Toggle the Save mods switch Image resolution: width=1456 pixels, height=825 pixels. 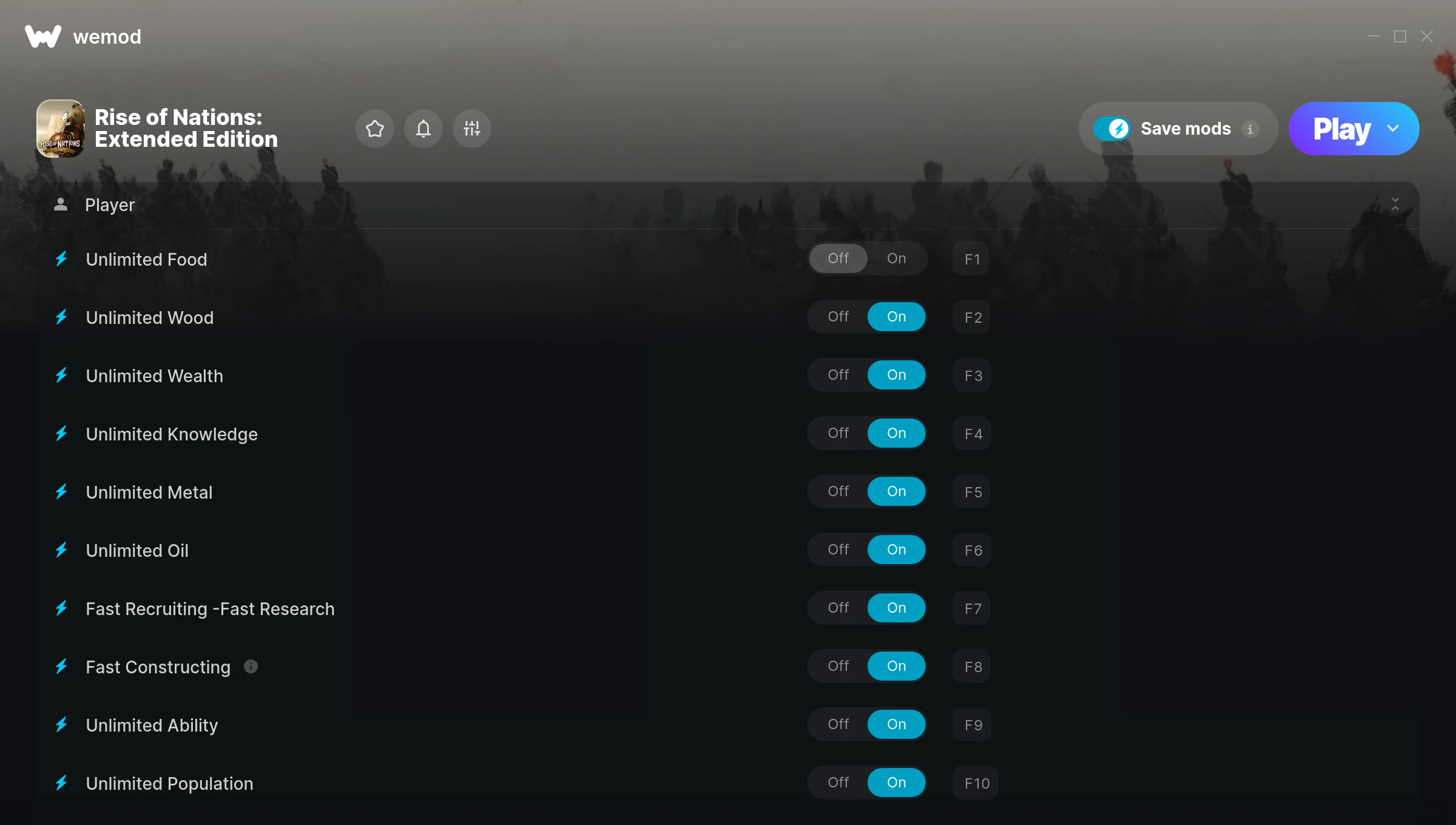[1111, 129]
